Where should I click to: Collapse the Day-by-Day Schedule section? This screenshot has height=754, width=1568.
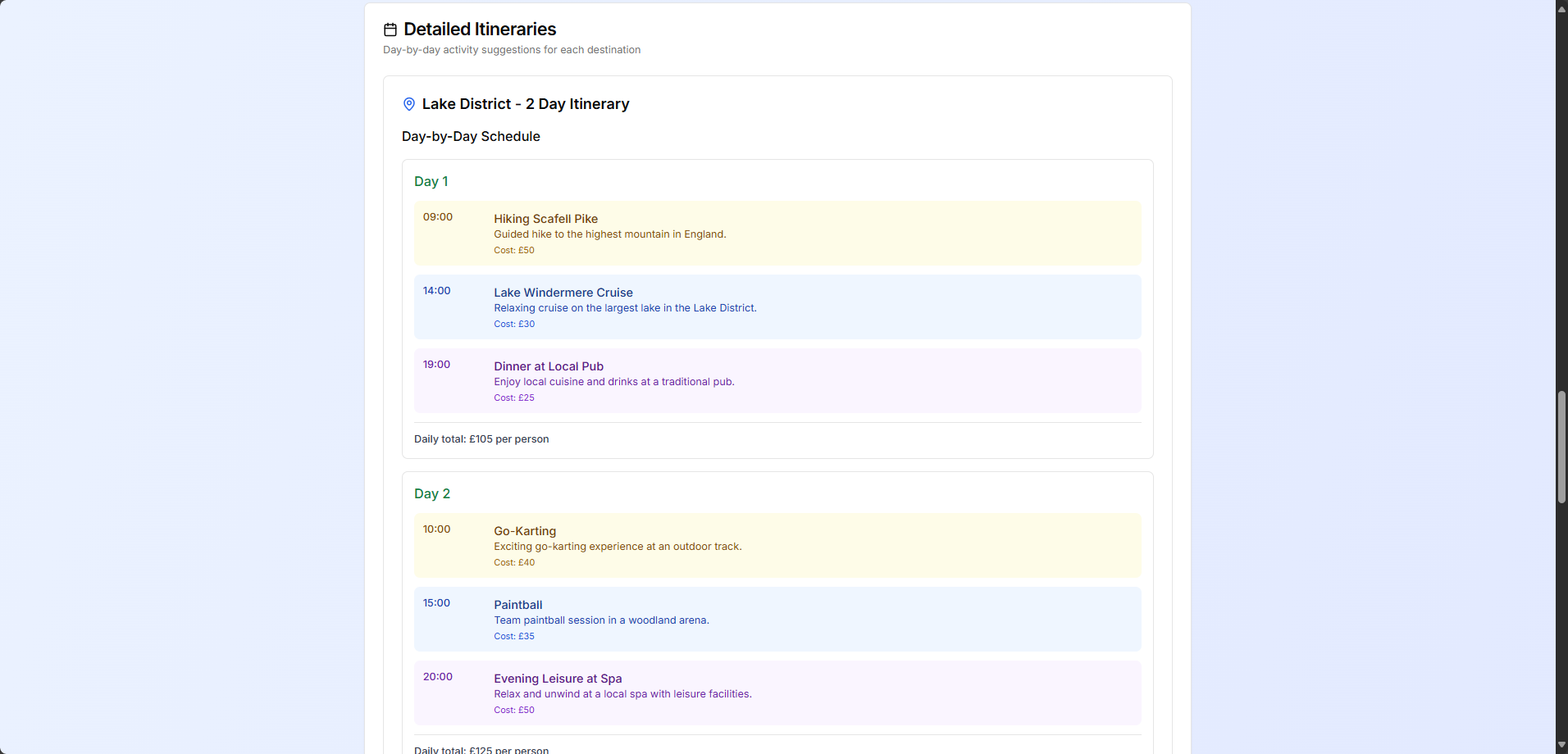click(471, 136)
